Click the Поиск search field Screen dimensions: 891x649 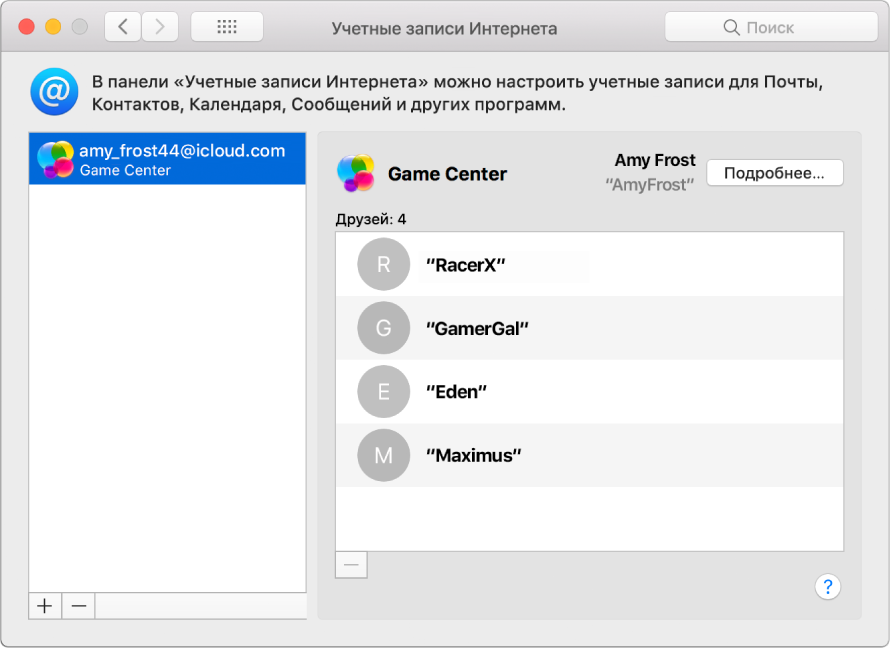[x=771, y=27]
